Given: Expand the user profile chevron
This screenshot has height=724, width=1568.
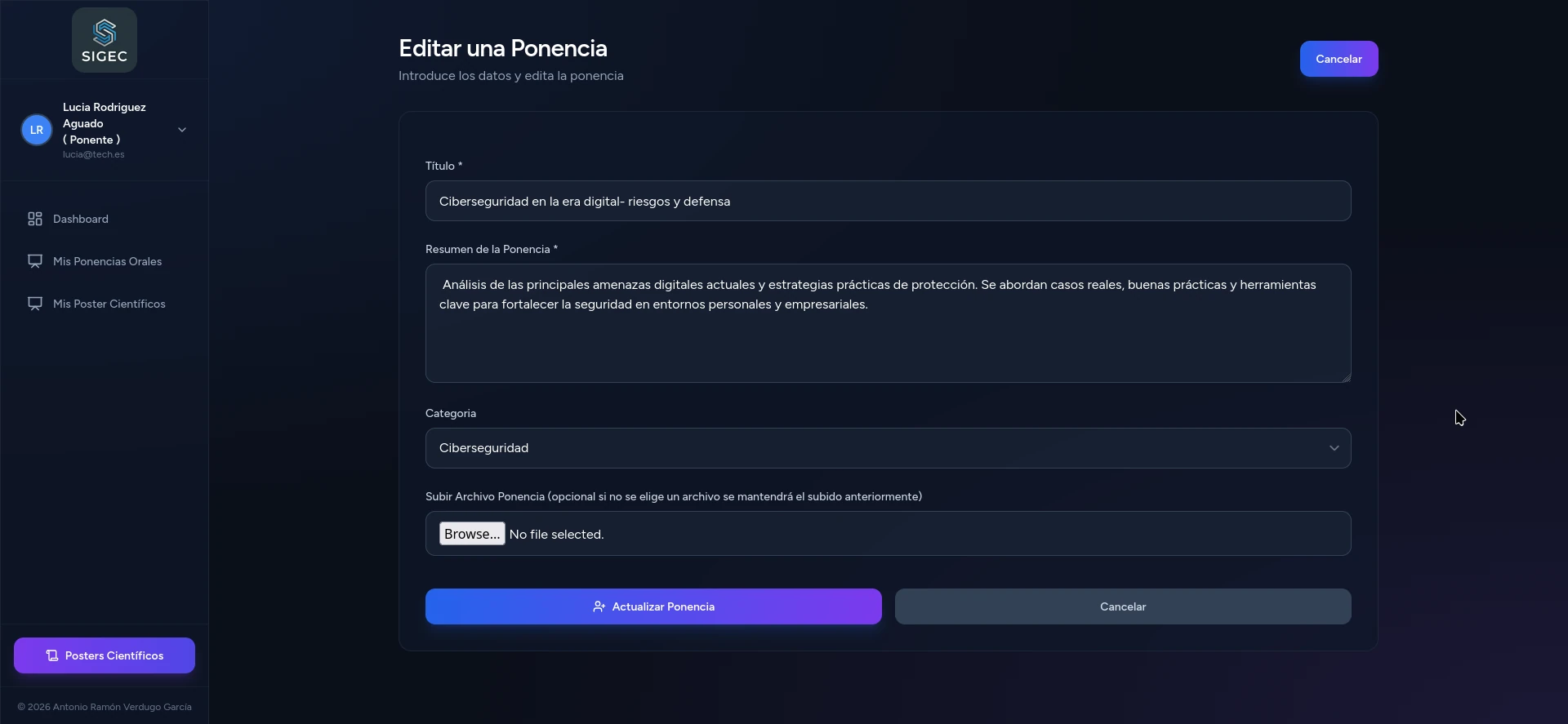Looking at the screenshot, I should (182, 130).
